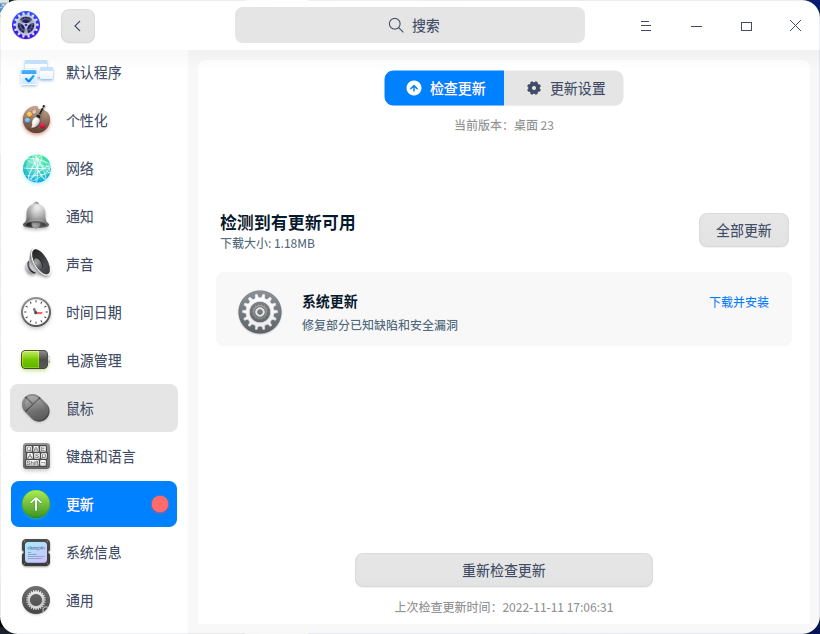This screenshot has width=820, height=634.
Task: 打开窗口的汉堡菜单
Action: point(646,26)
